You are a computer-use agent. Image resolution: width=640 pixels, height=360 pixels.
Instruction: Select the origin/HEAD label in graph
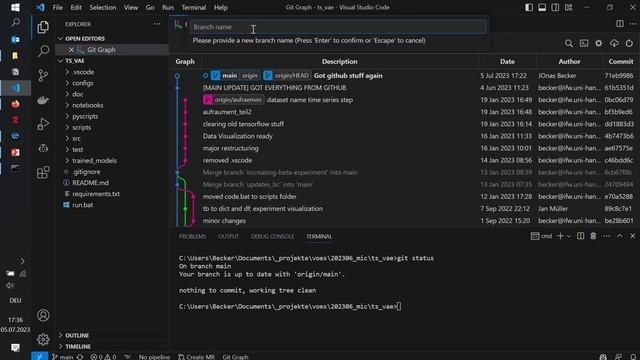pyautogui.click(x=287, y=76)
